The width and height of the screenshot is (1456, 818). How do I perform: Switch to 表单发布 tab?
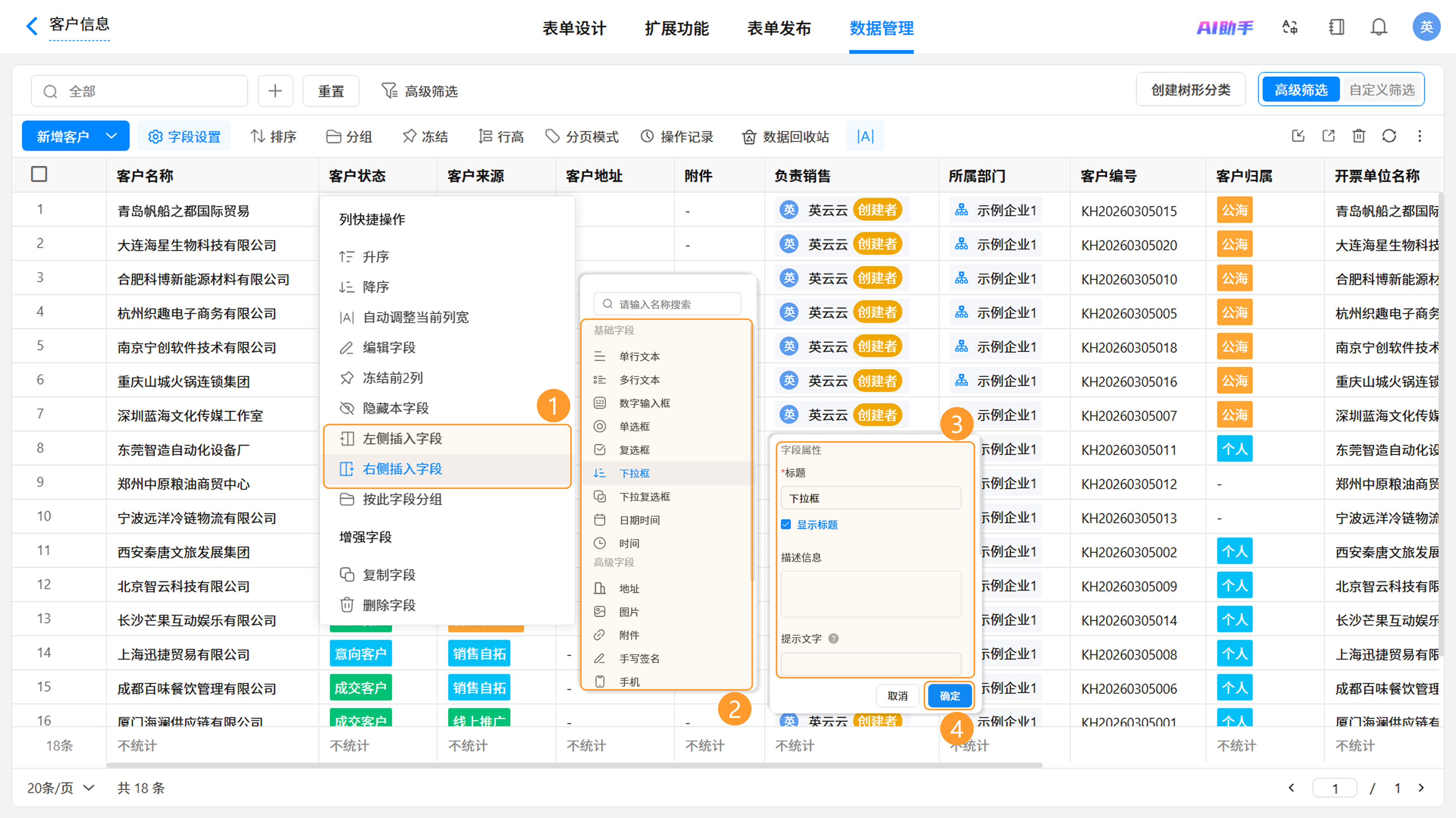coord(779,28)
